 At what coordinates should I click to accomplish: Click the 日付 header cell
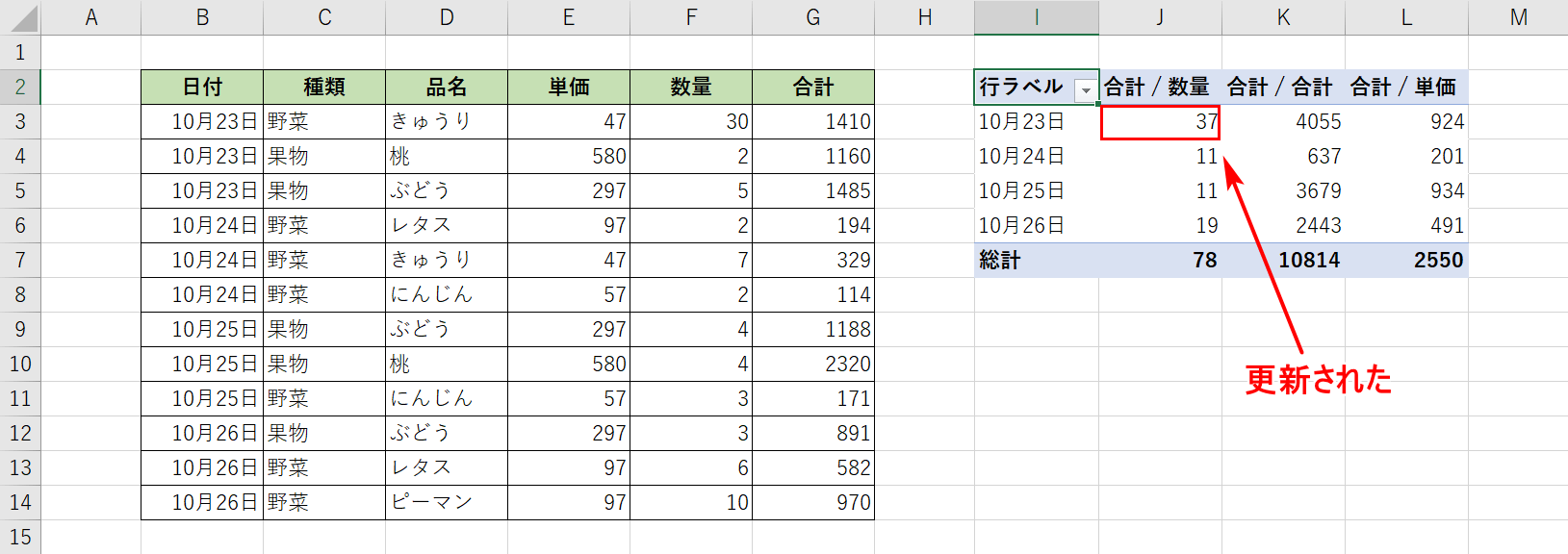[x=202, y=87]
